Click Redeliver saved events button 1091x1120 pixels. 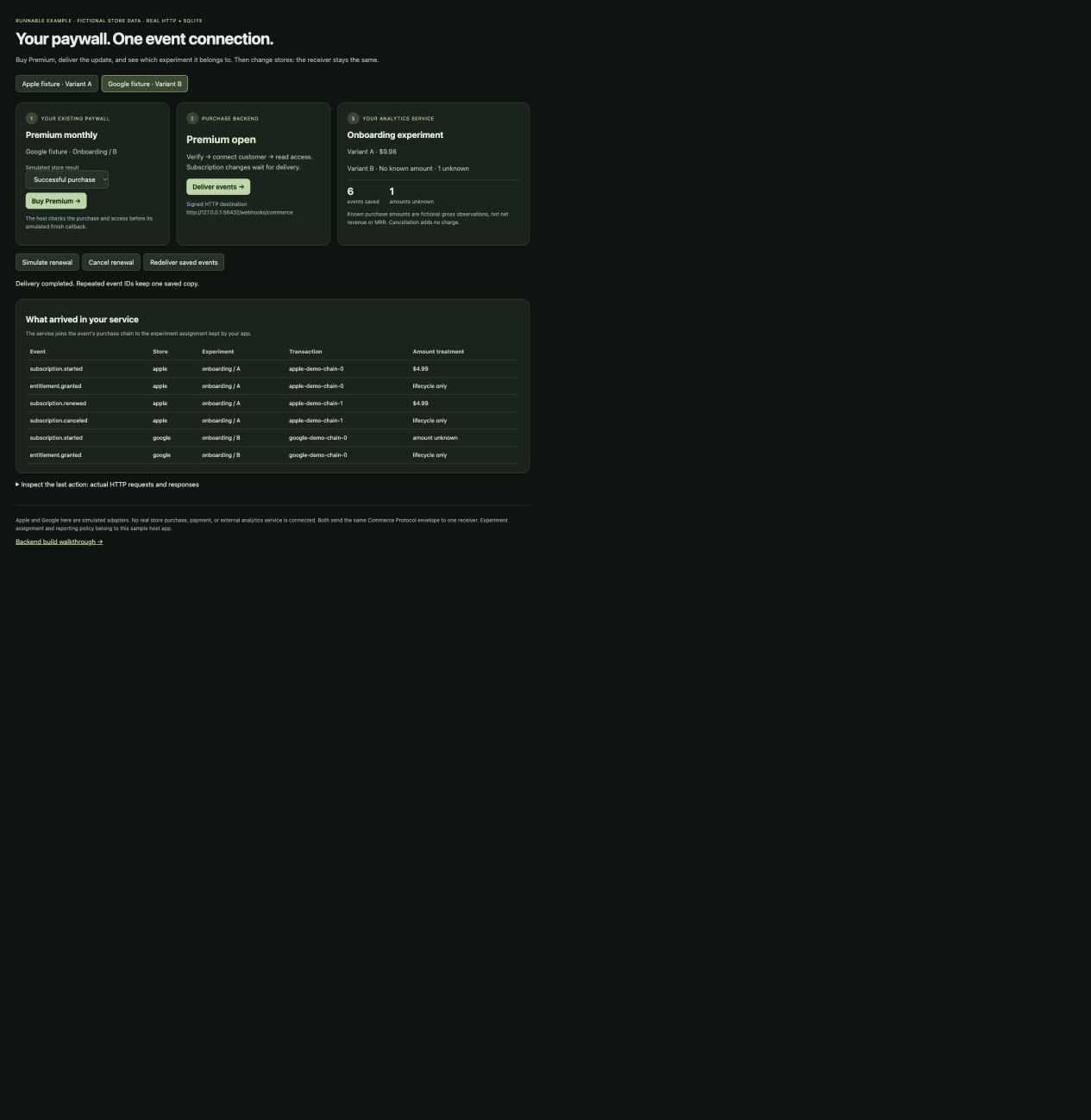click(184, 262)
